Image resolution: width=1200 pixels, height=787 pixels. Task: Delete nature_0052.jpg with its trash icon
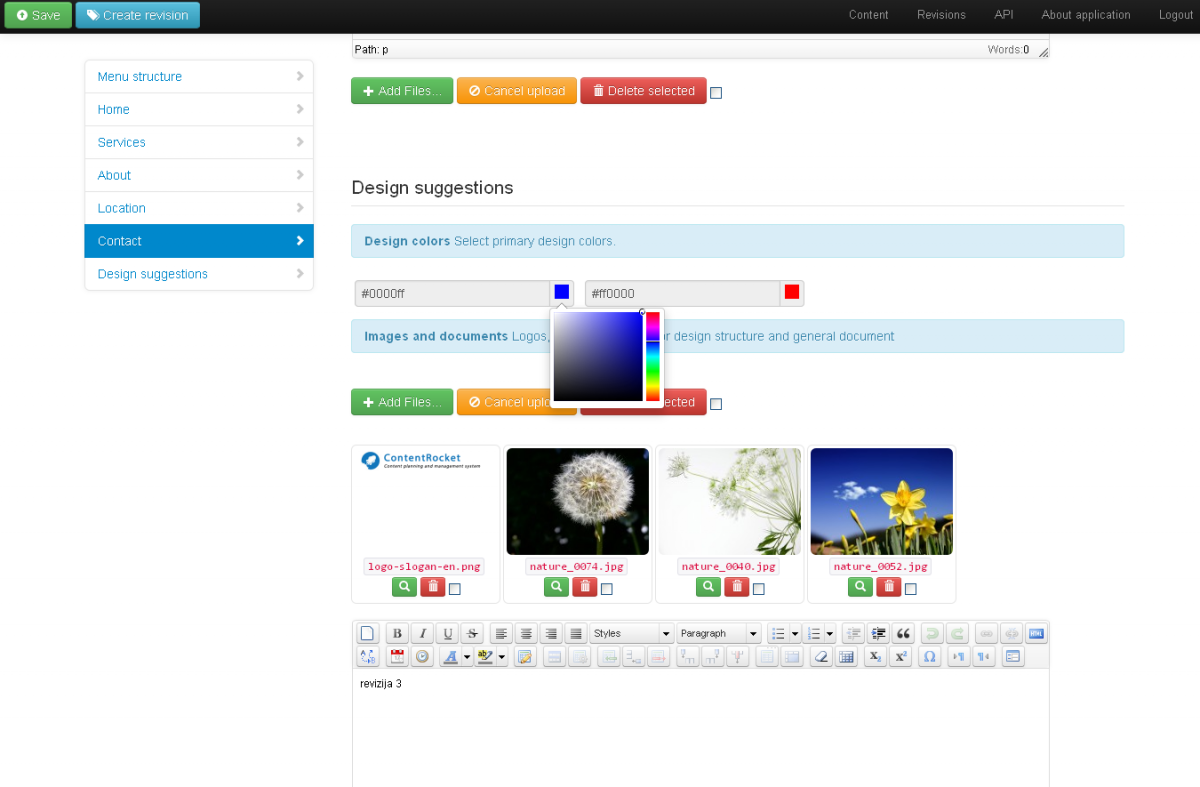888,587
